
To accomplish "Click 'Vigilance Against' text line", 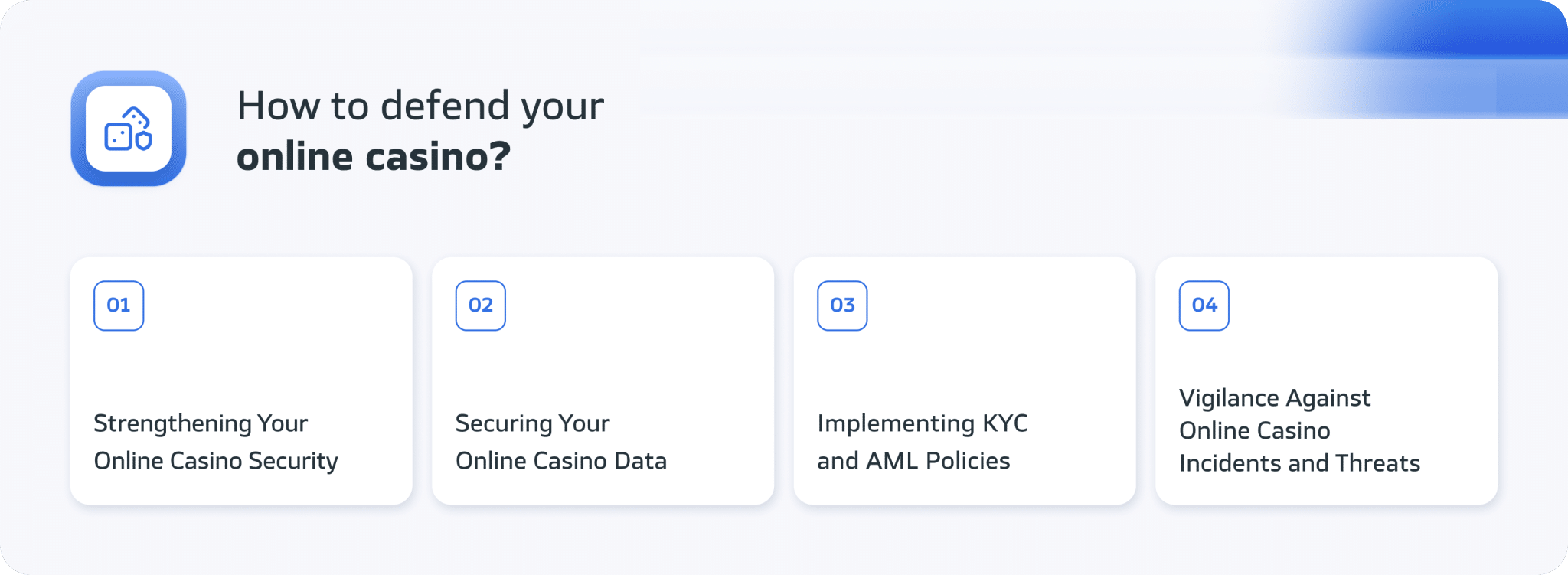I will coord(1275,398).
